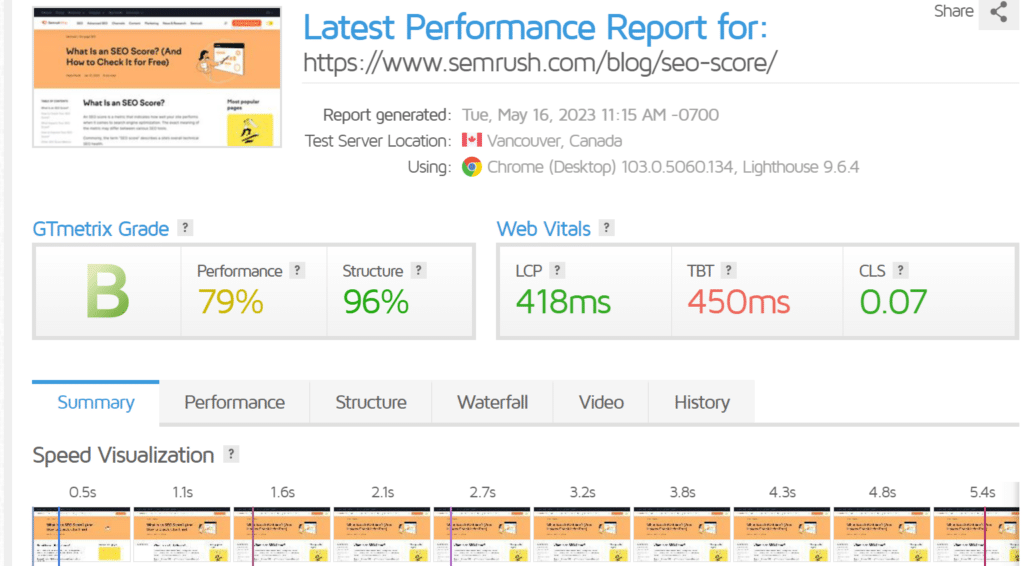The width and height of the screenshot is (1024, 566).
Task: Open Web Vitals help question mark
Action: pyautogui.click(x=607, y=227)
